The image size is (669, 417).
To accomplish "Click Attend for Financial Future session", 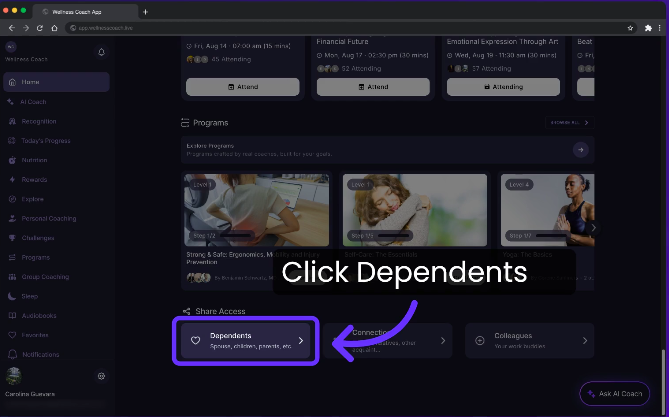I will [x=373, y=87].
